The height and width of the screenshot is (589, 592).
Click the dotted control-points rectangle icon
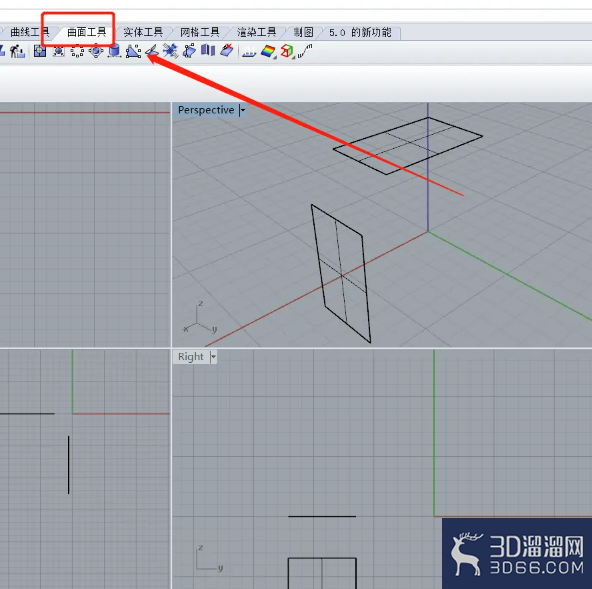click(x=77, y=51)
